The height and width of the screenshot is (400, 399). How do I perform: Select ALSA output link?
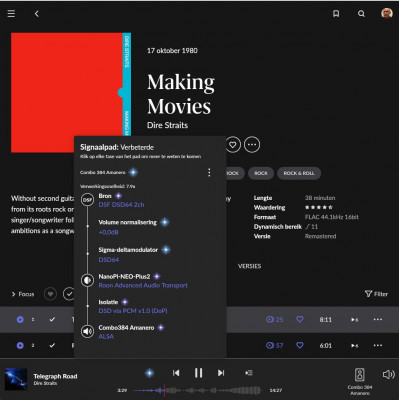pyautogui.click(x=106, y=336)
